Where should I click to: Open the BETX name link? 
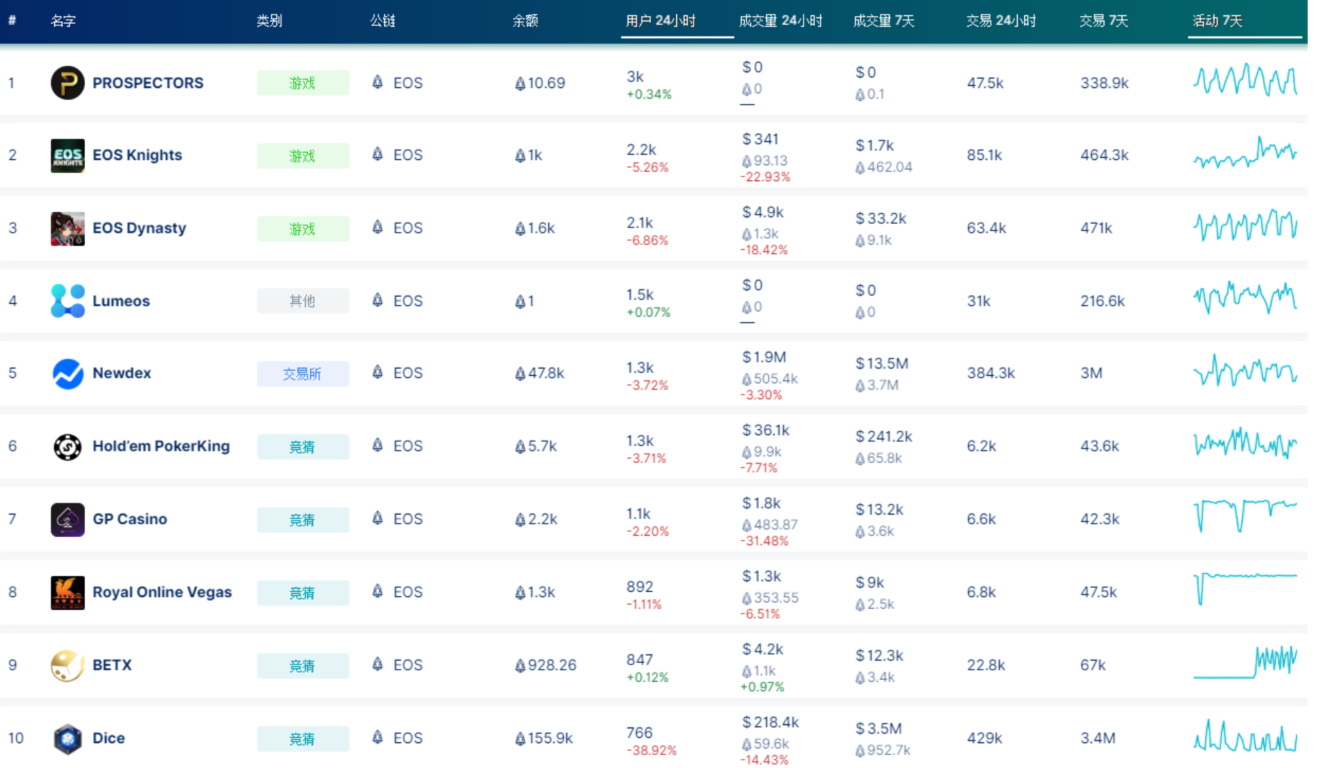[x=112, y=665]
